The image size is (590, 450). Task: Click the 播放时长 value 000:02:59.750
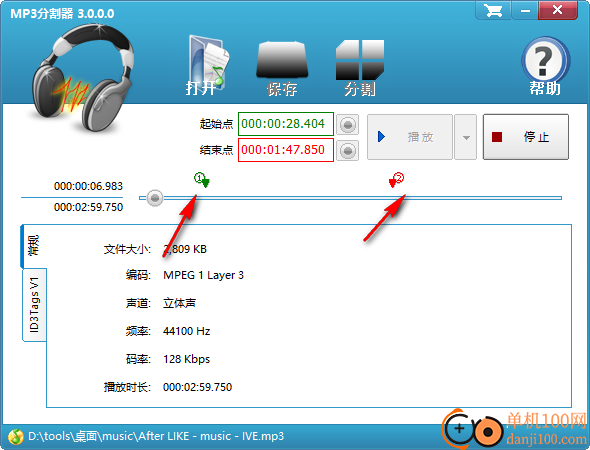pyautogui.click(x=197, y=387)
